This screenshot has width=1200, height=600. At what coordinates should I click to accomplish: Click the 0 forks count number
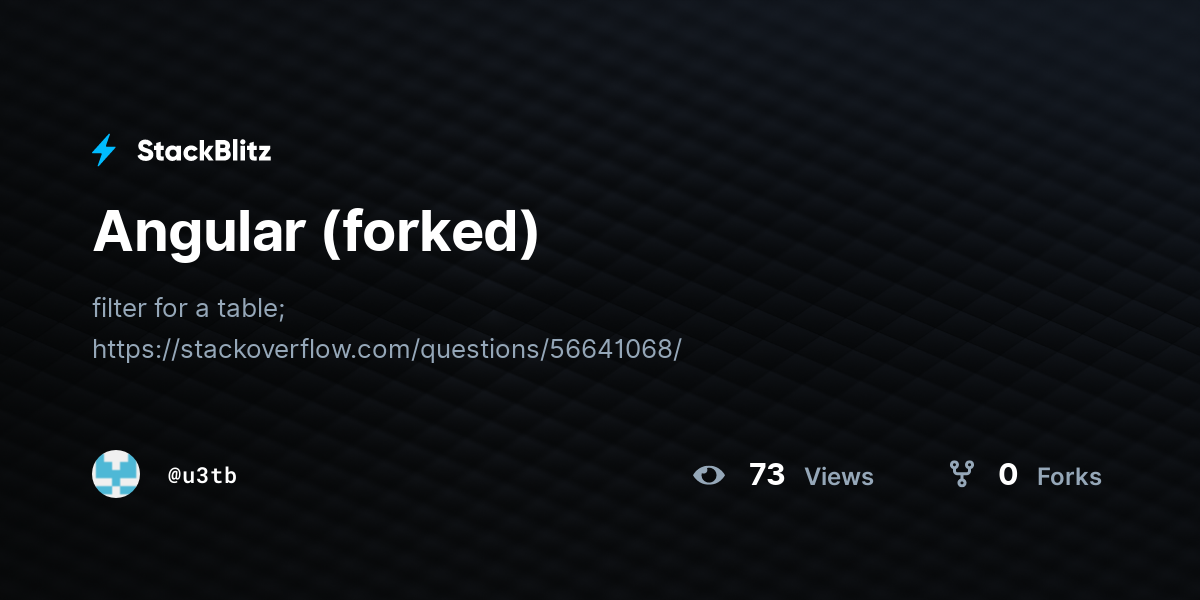pyautogui.click(x=1008, y=475)
